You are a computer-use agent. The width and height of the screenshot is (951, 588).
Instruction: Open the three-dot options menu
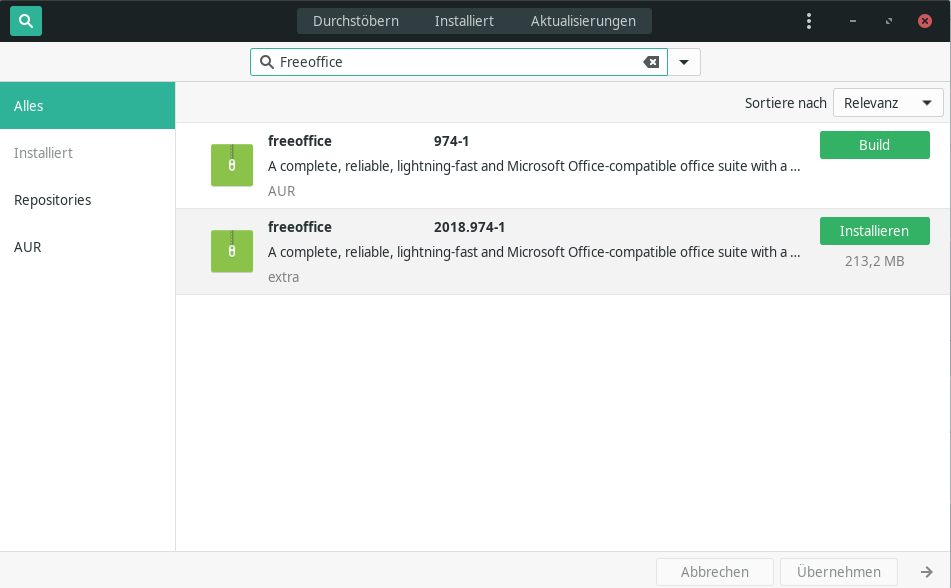click(x=808, y=21)
